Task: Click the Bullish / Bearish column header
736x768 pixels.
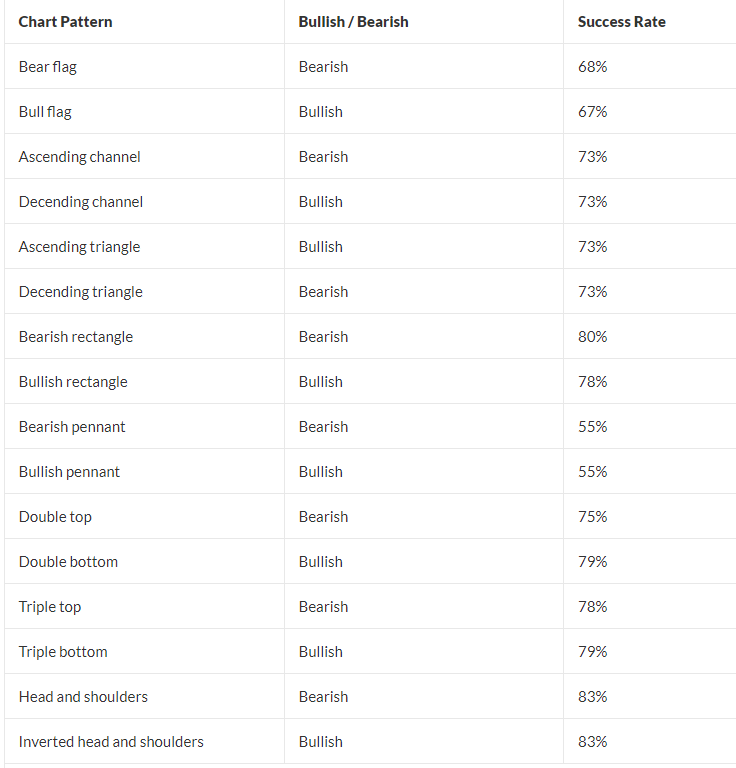Action: coord(353,22)
